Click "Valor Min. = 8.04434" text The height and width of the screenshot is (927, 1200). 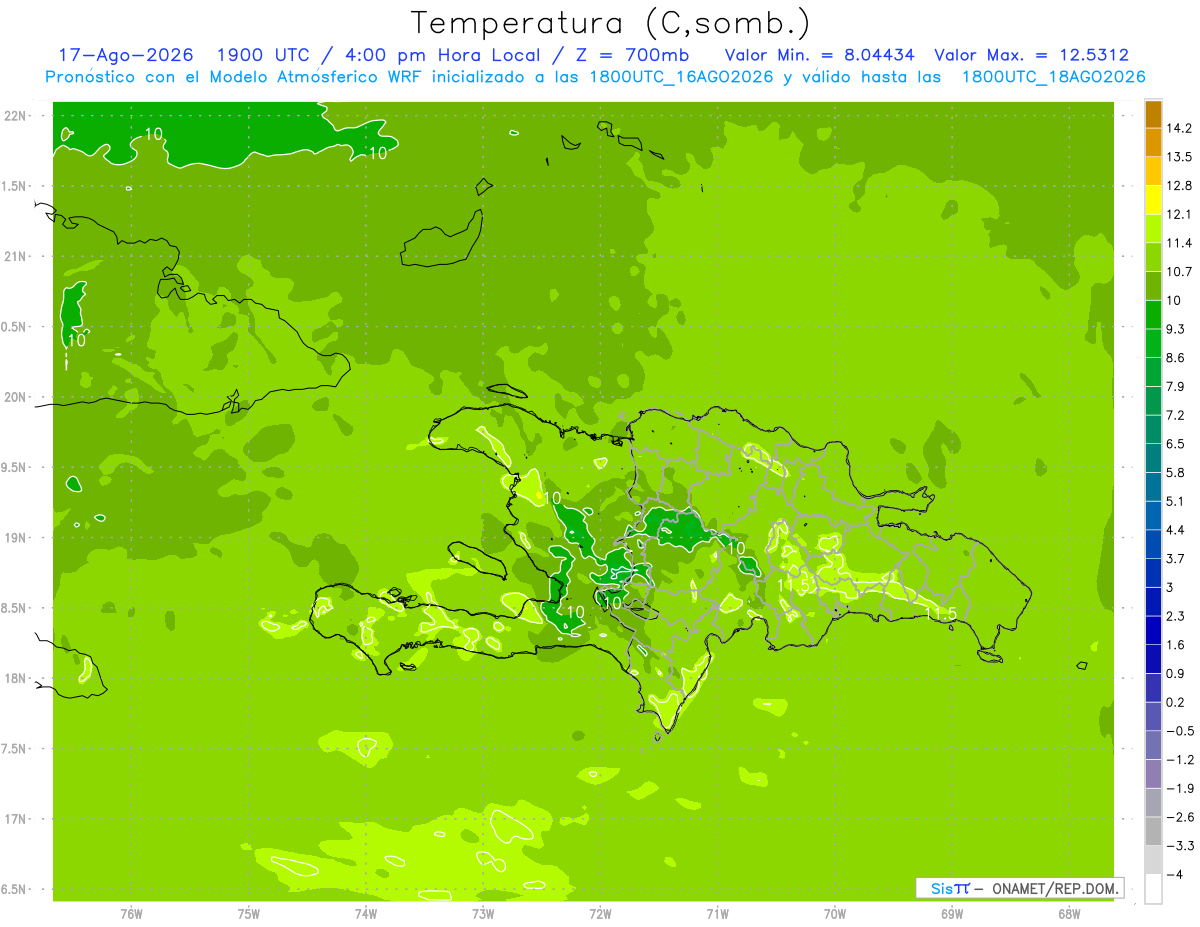pyautogui.click(x=819, y=55)
